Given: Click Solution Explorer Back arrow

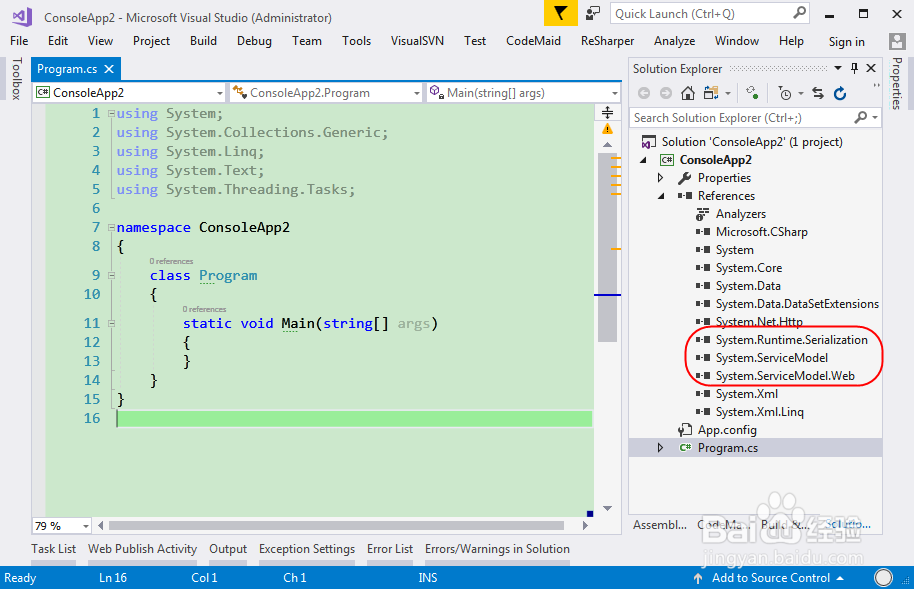Looking at the screenshot, I should [x=644, y=93].
